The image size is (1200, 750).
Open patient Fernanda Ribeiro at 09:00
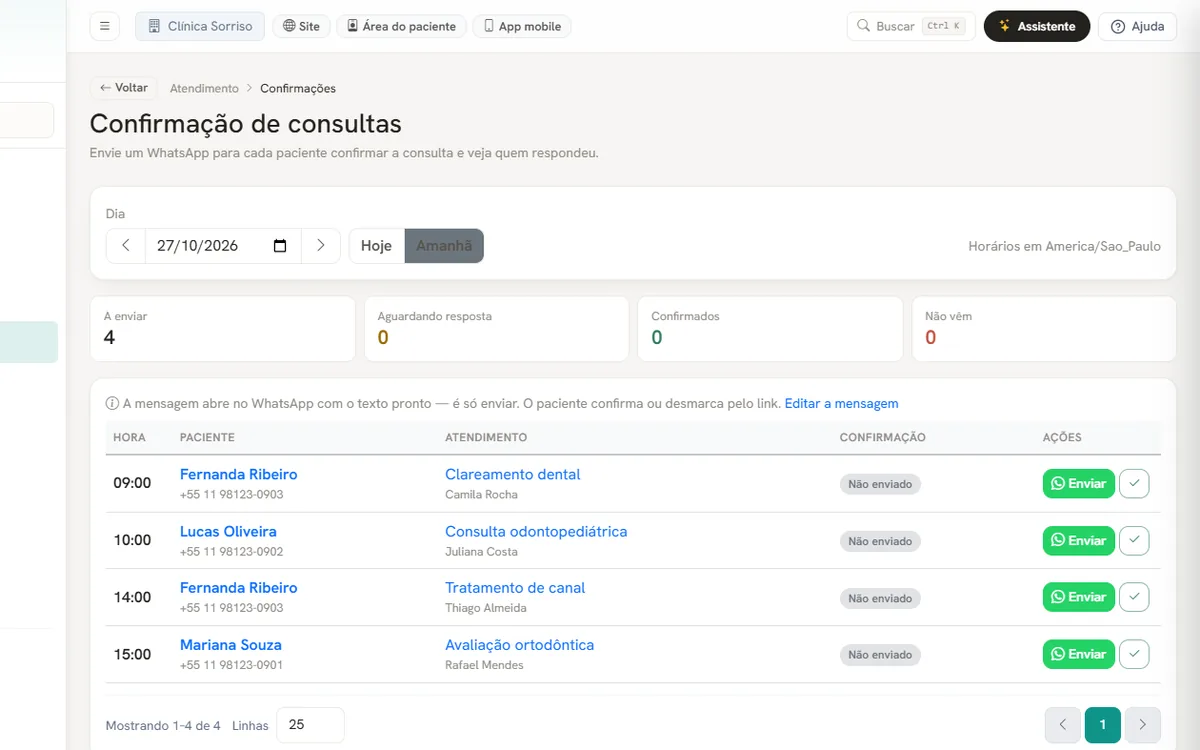238,474
